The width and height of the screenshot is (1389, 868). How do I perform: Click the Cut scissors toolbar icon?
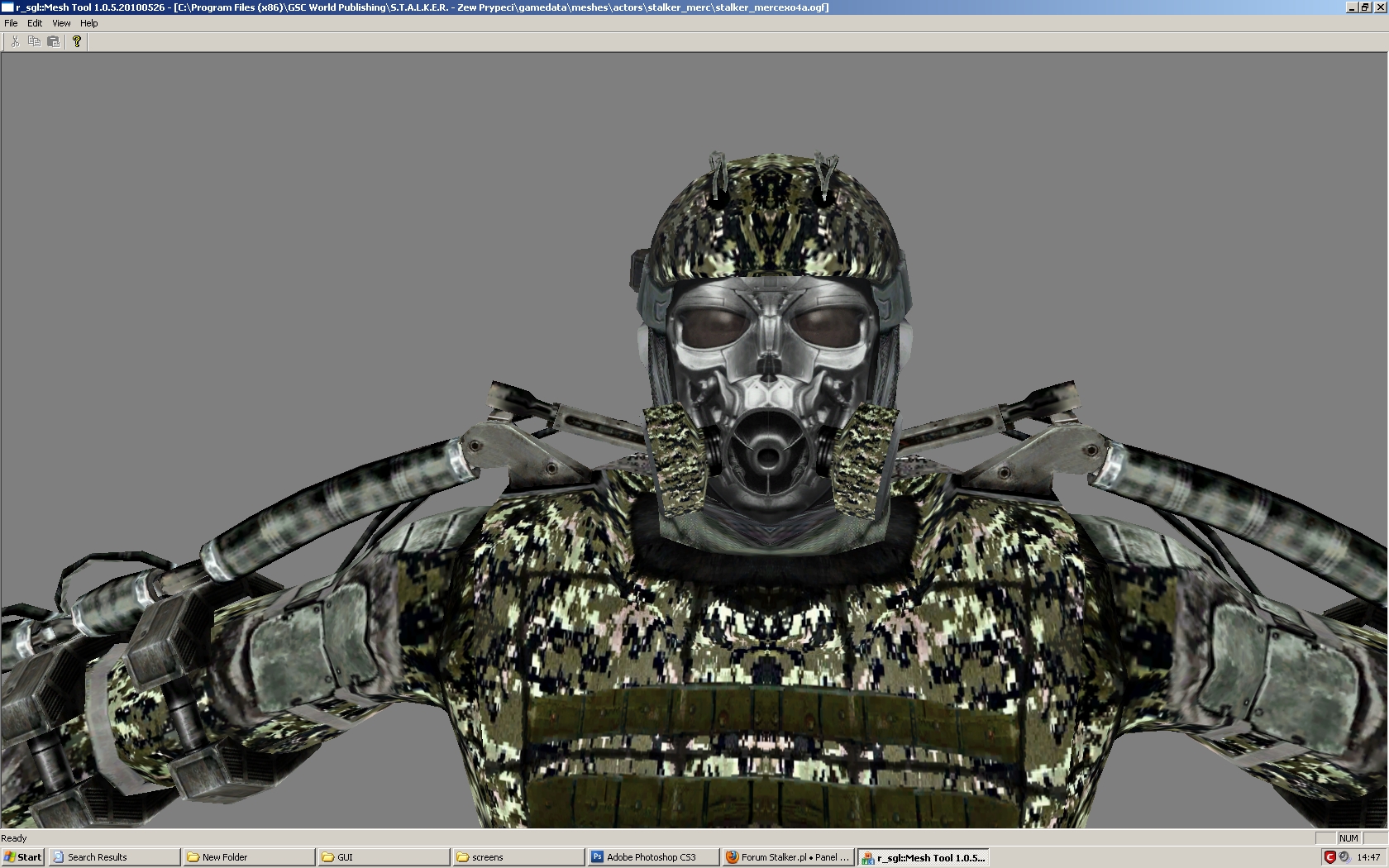click(x=15, y=41)
